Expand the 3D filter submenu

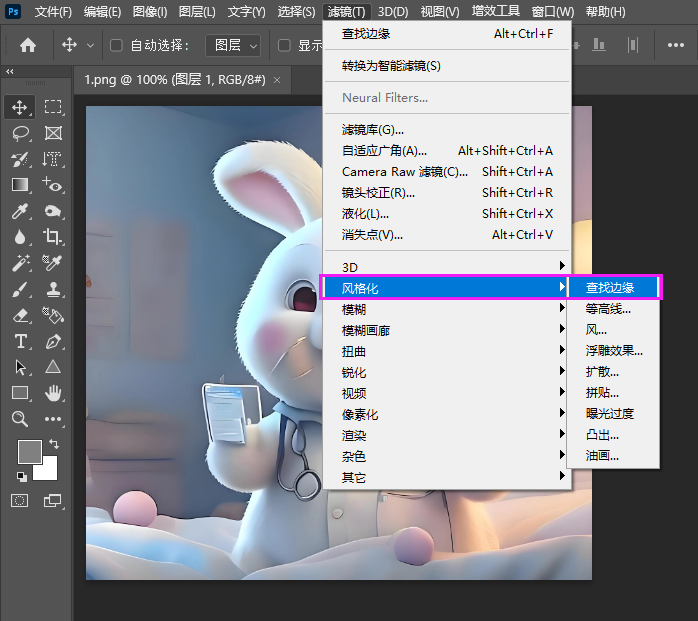(x=446, y=267)
